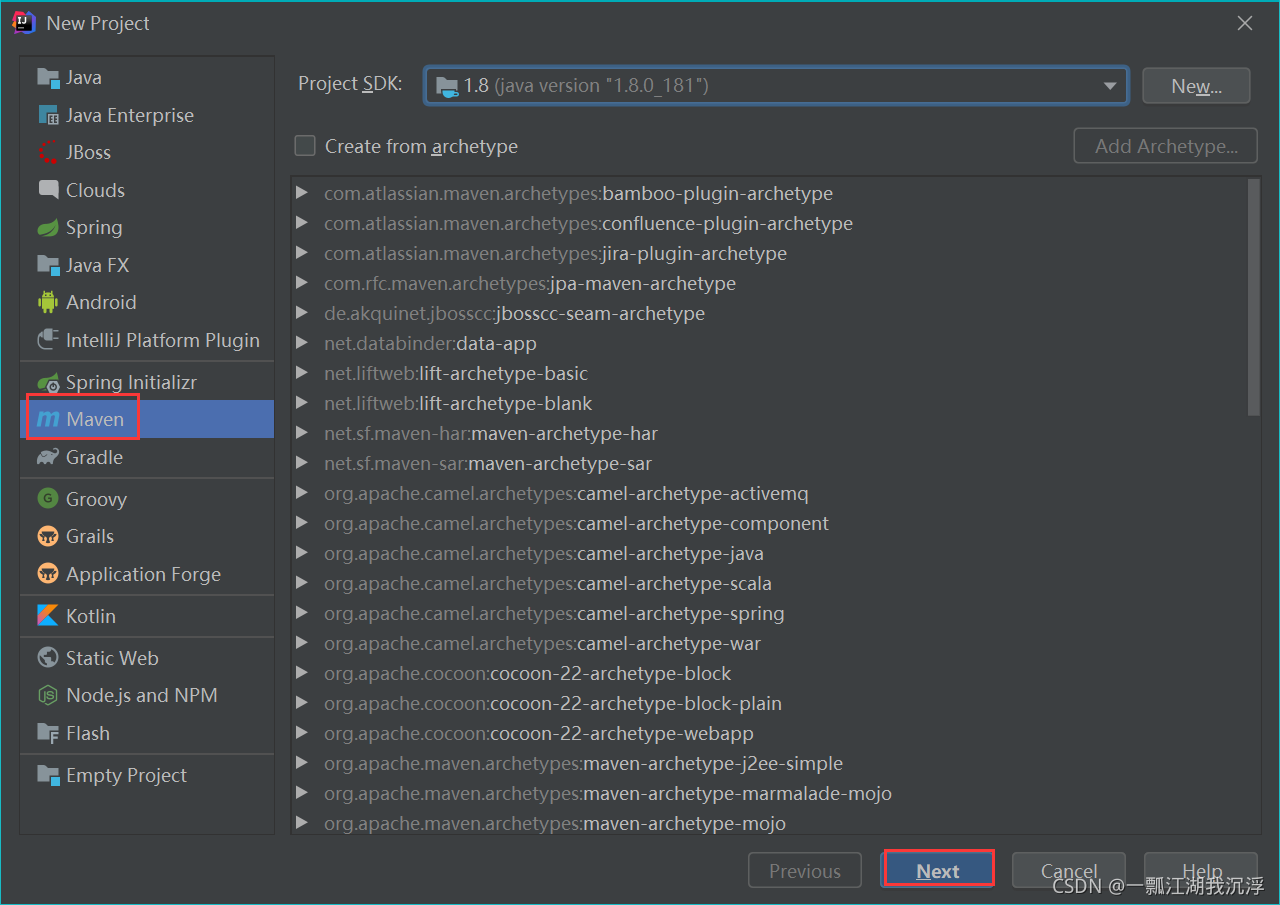This screenshot has height=905, width=1280.
Task: Select maven-archetype-mojo row text
Action: click(555, 823)
